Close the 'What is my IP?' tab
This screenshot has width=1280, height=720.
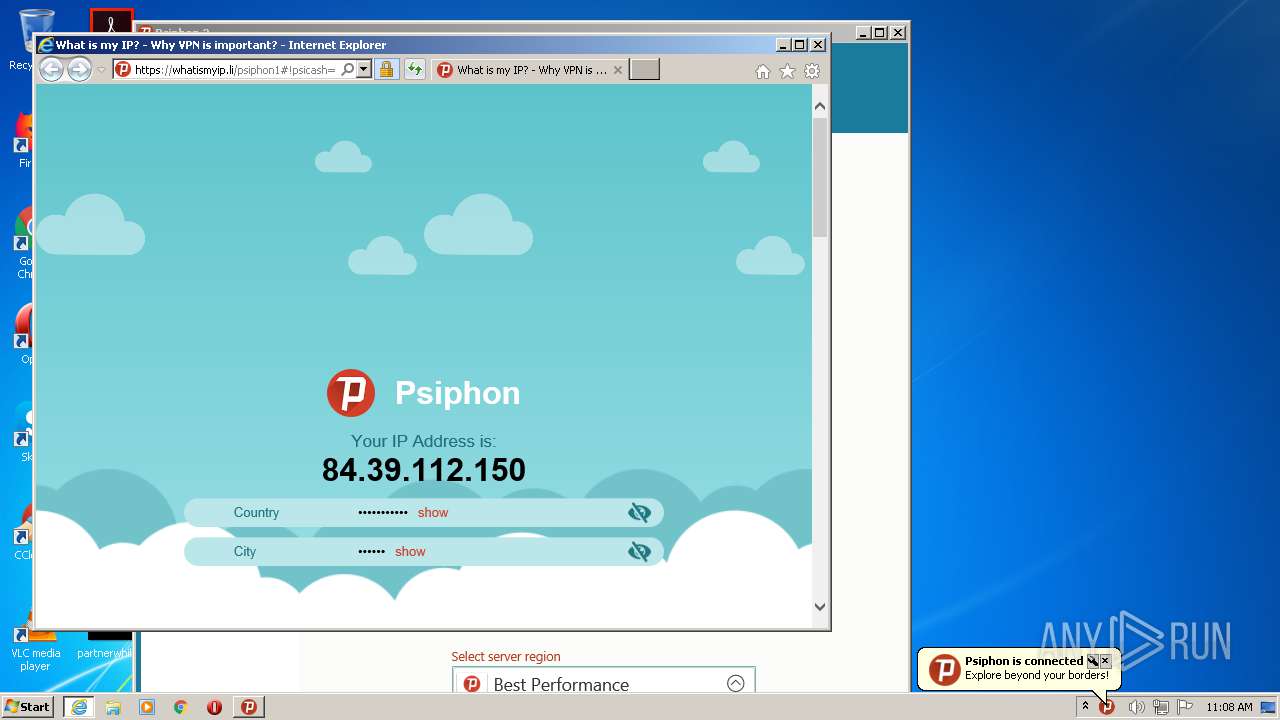(618, 70)
